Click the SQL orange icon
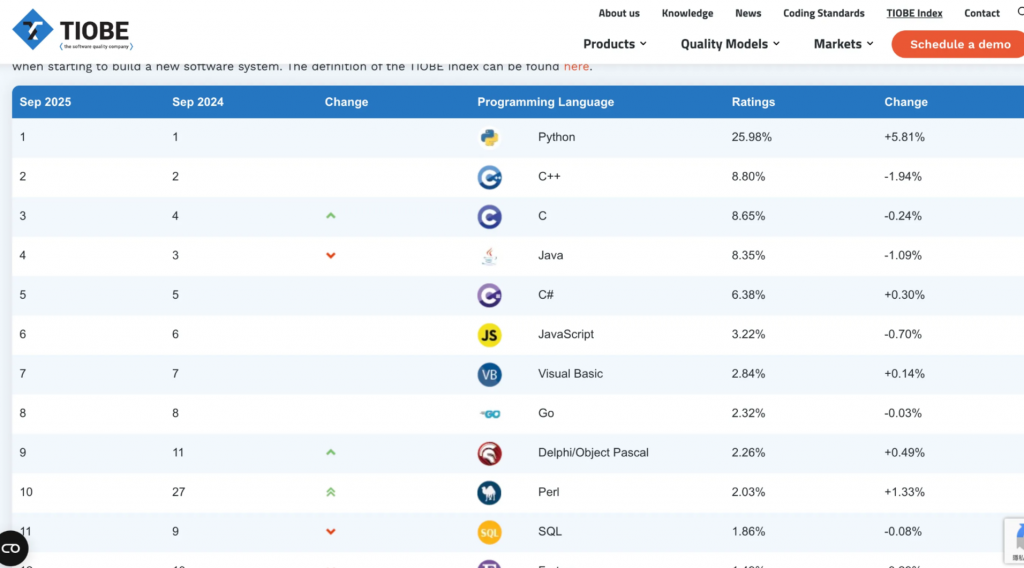This screenshot has width=1024, height=568. coord(489,533)
